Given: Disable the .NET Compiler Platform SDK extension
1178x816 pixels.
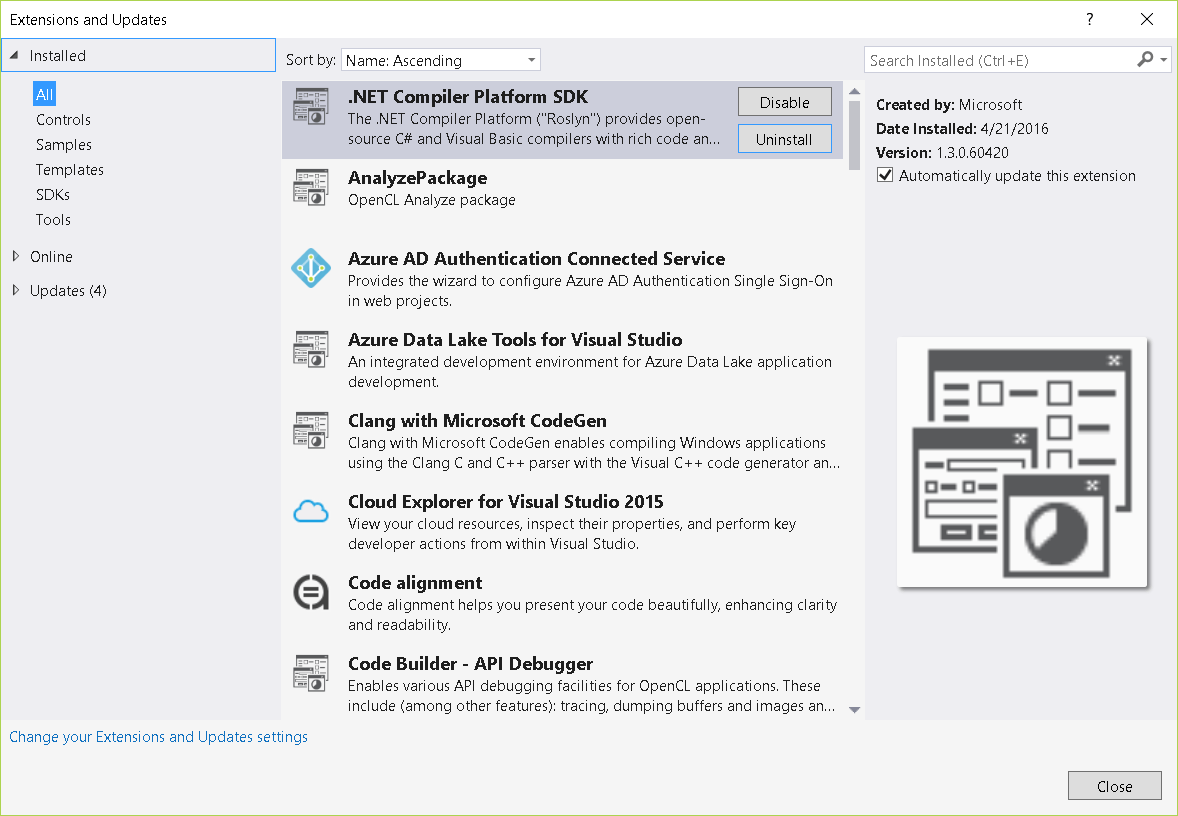Looking at the screenshot, I should 784,101.
